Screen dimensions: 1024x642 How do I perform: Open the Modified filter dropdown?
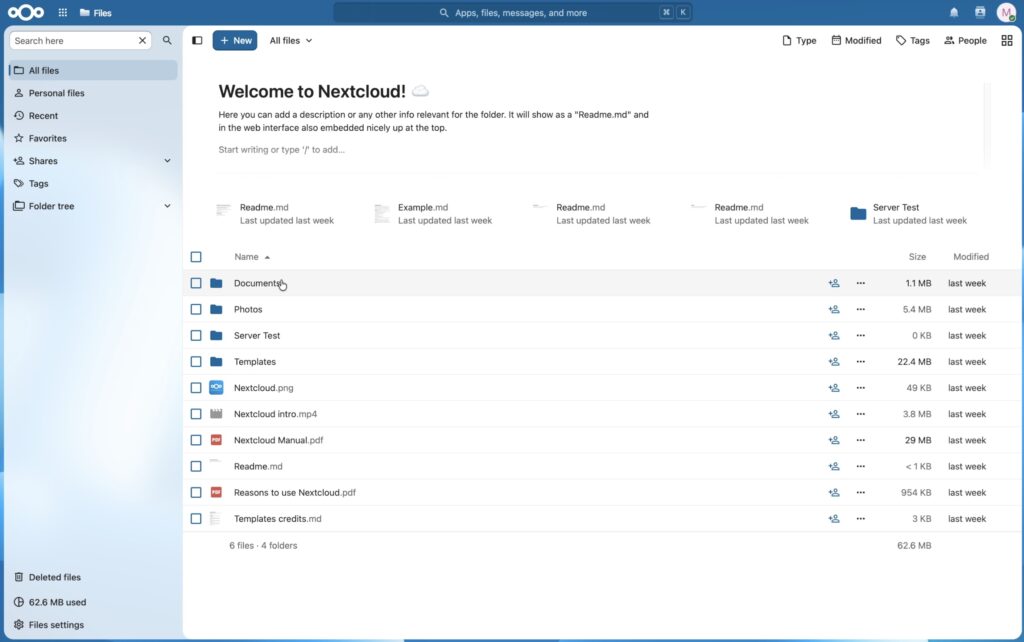coord(856,40)
